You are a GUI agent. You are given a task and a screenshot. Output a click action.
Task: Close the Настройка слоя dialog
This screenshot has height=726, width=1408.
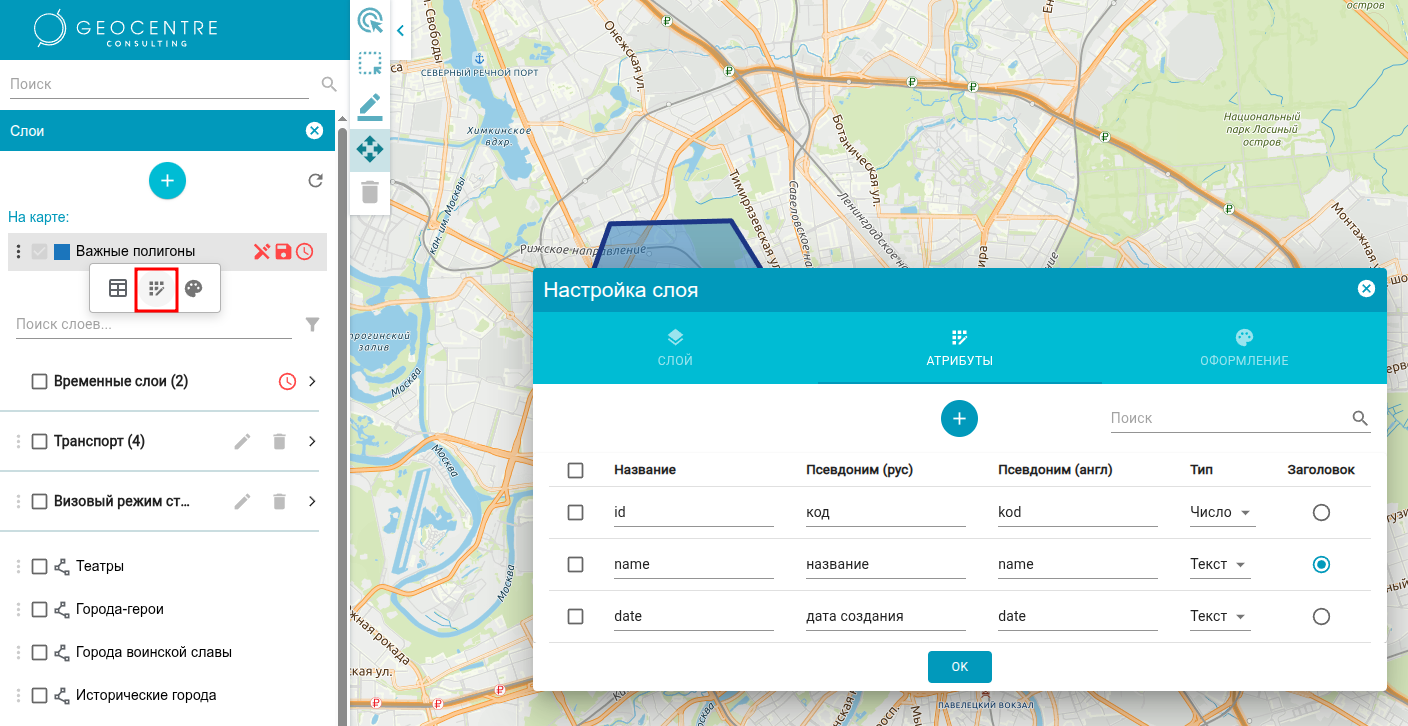click(1366, 289)
